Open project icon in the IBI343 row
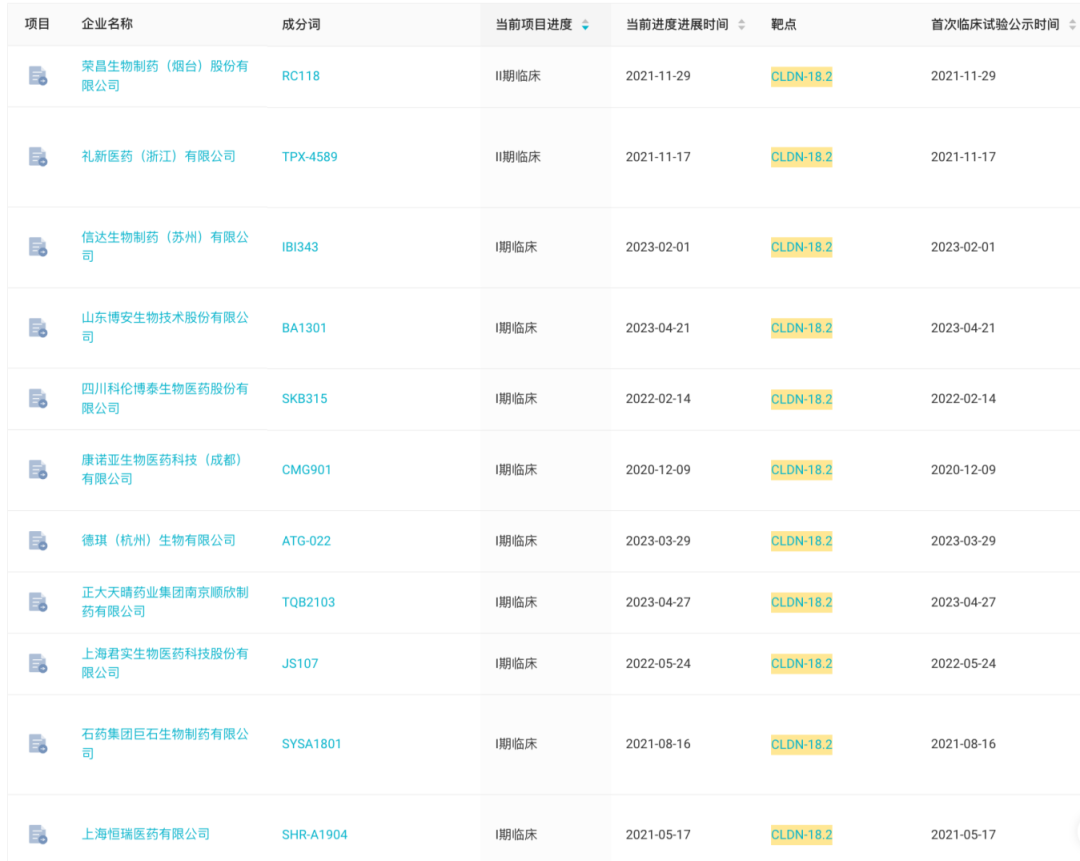1080x861 pixels. (38, 247)
